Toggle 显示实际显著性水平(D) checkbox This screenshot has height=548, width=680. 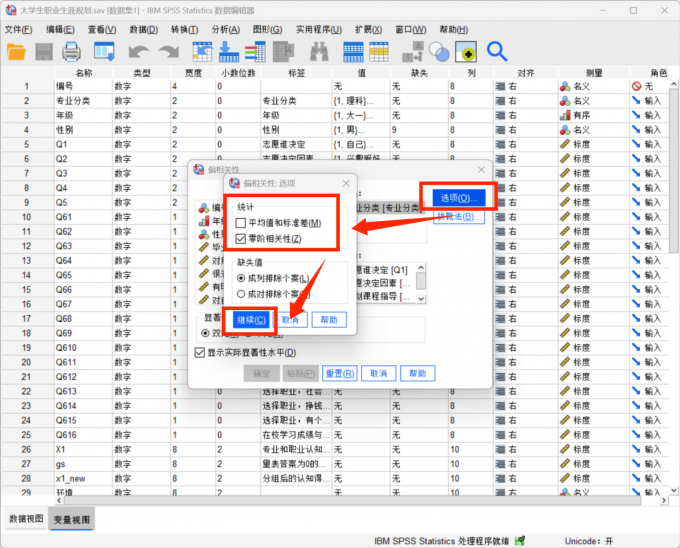click(199, 352)
